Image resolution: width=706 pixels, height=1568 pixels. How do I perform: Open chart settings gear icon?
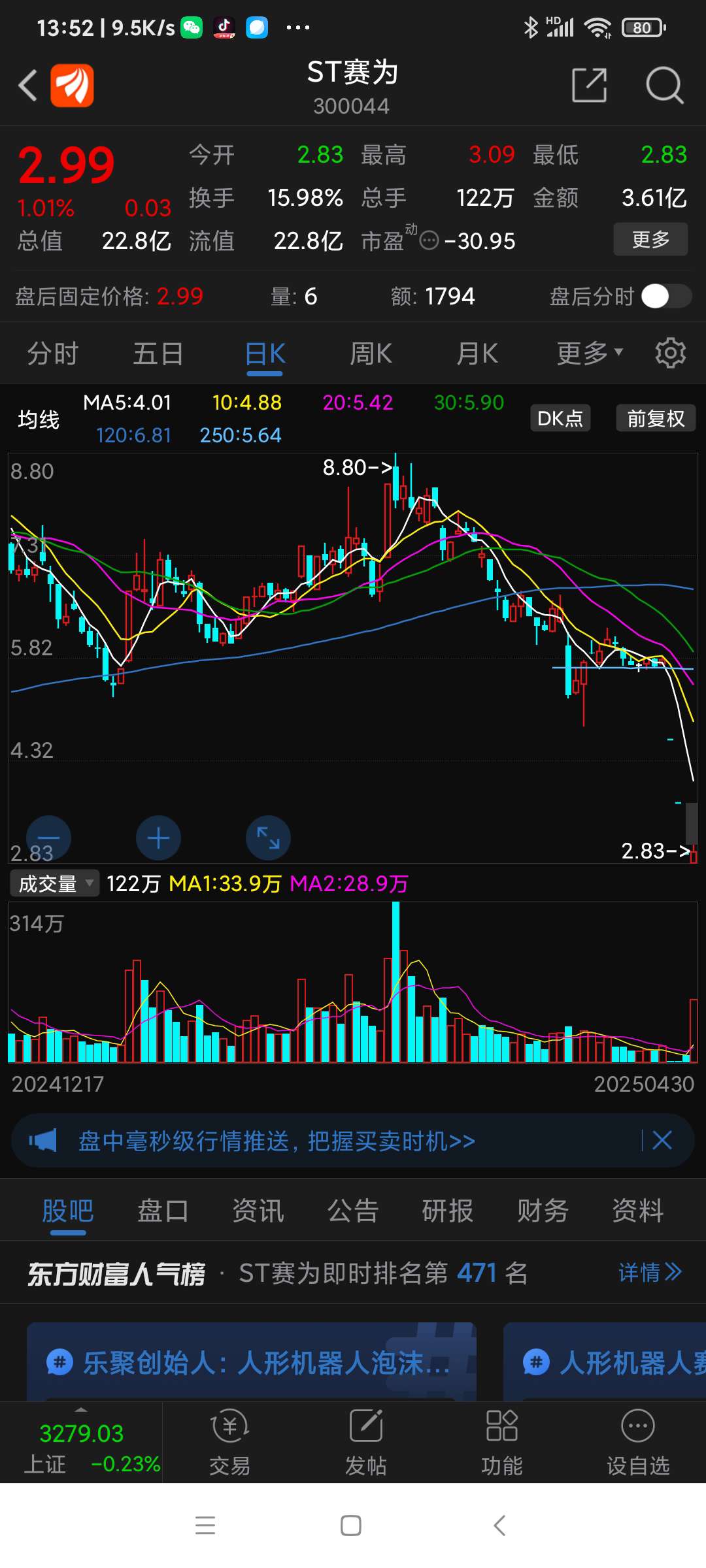tap(670, 353)
